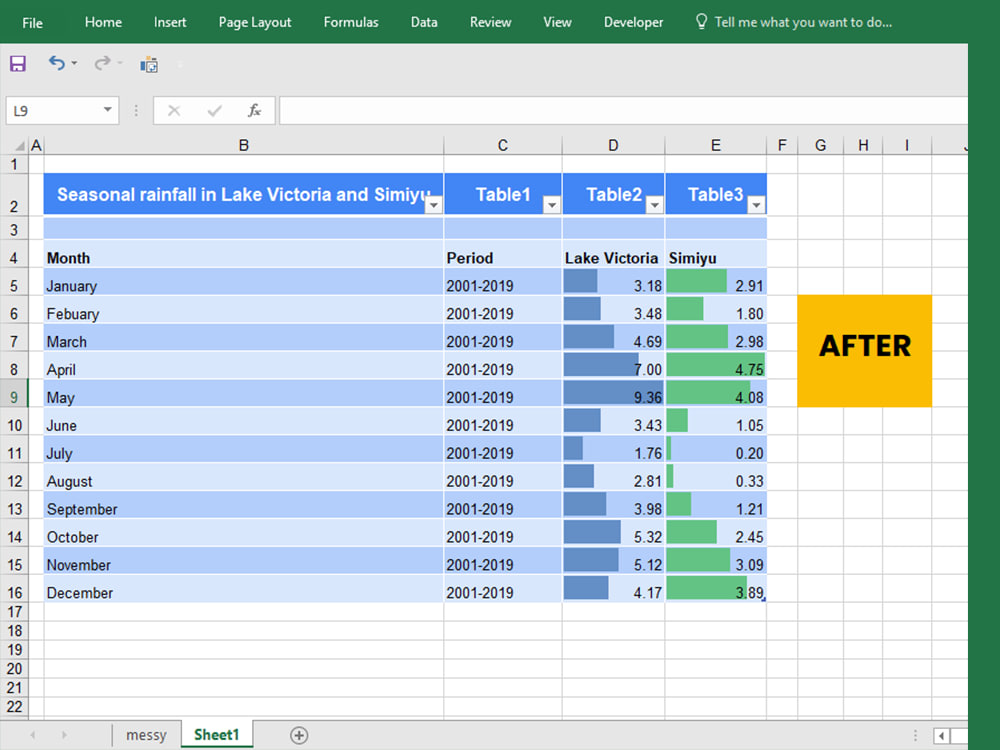The image size is (1000, 750).
Task: Open the Table2 filter dropdown
Action: coord(654,205)
